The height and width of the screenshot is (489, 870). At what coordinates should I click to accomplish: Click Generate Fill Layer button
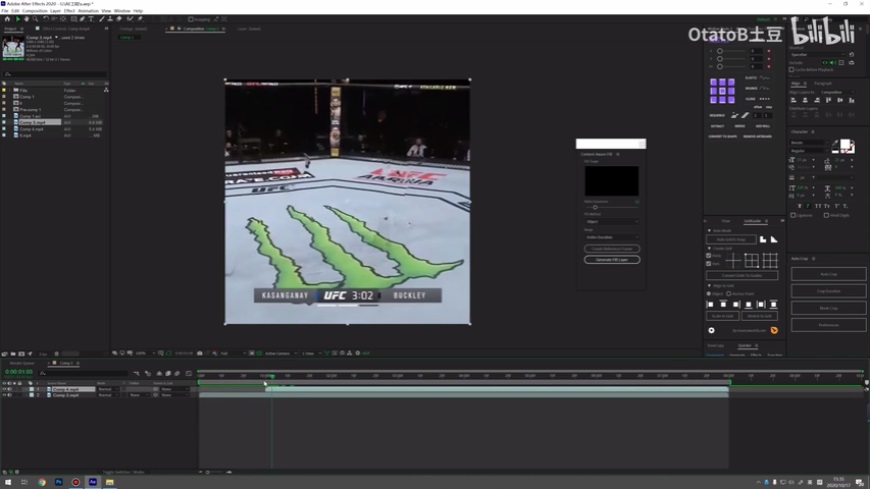(x=612, y=260)
